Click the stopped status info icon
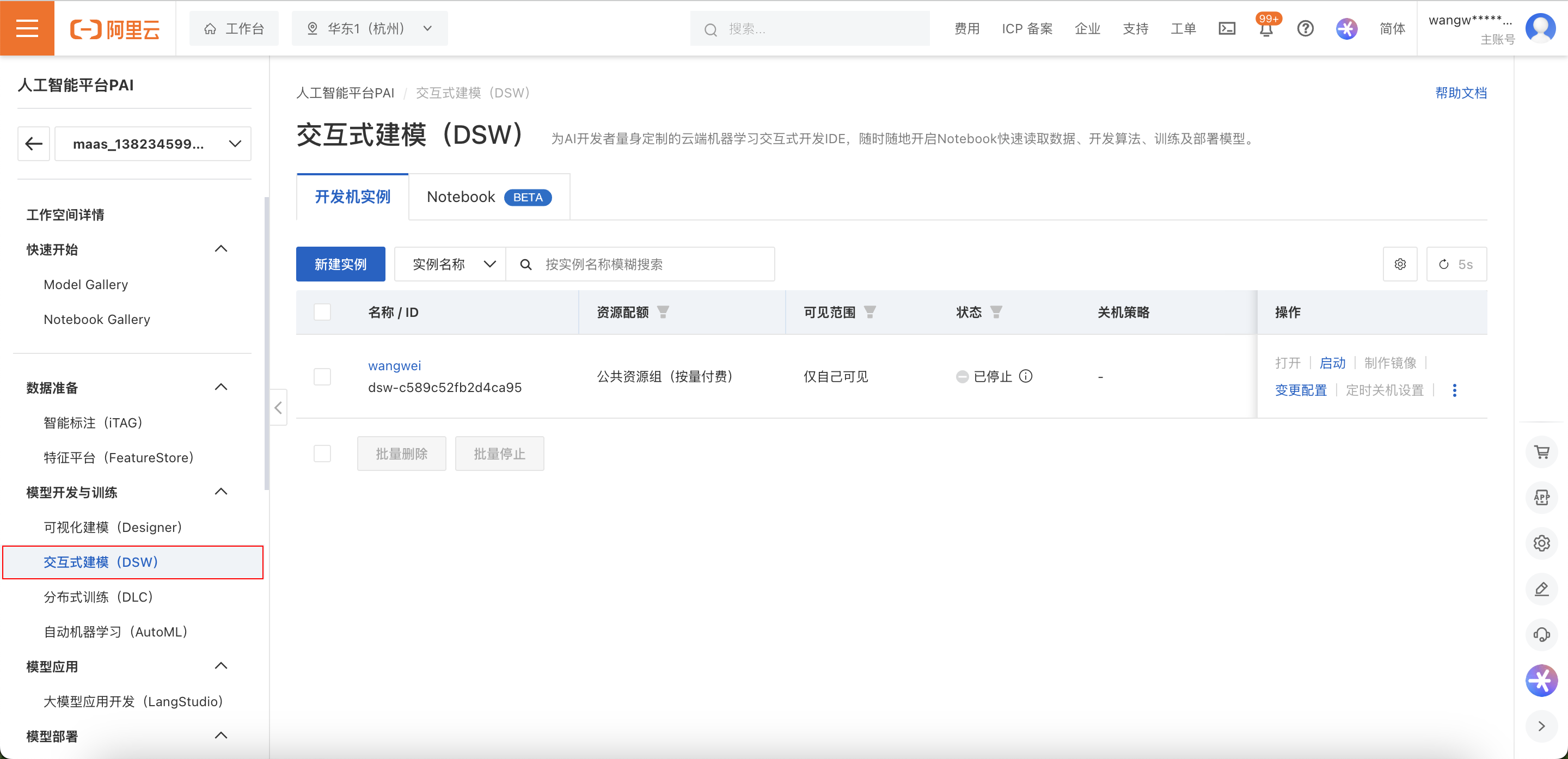This screenshot has height=759, width=1568. pos(1026,376)
